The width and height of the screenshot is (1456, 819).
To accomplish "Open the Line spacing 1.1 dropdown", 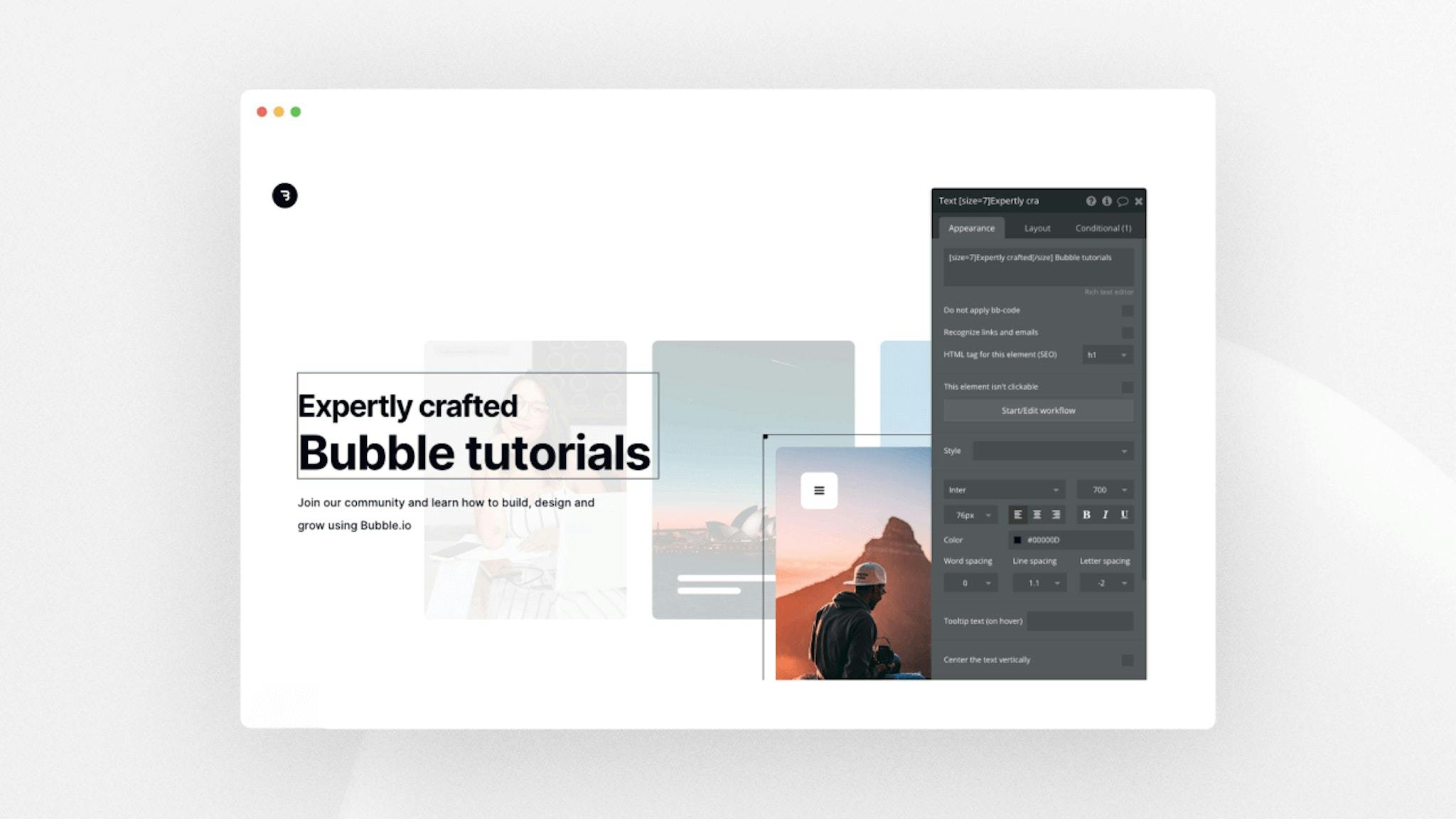I will tap(1039, 583).
